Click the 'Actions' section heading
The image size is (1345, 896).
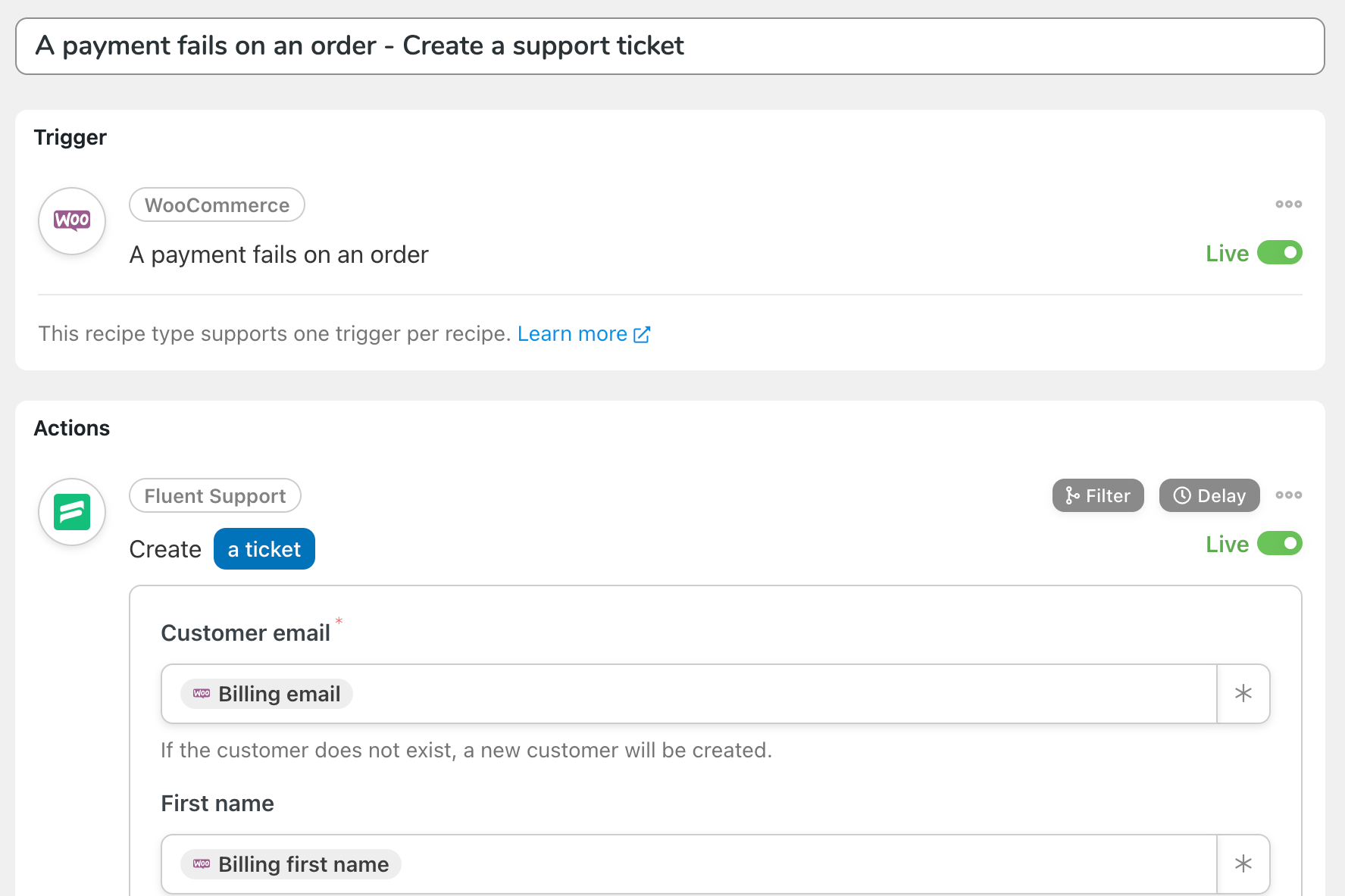tap(72, 429)
